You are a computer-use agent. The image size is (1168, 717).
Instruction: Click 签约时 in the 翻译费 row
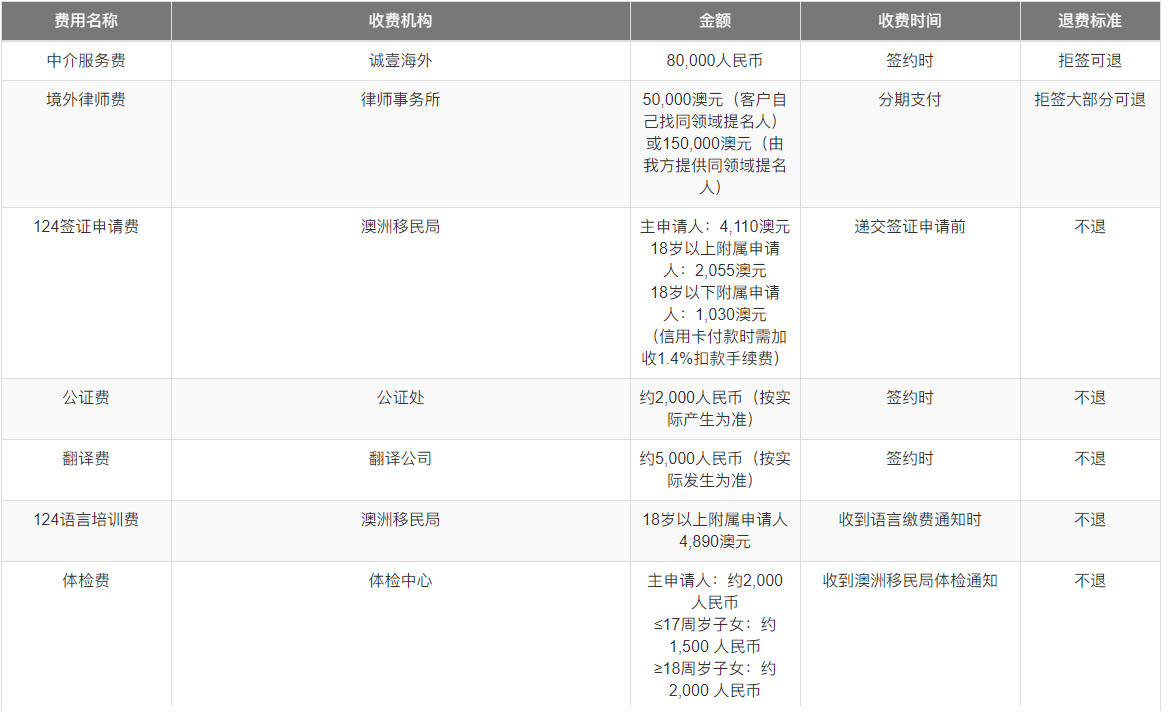coord(910,470)
